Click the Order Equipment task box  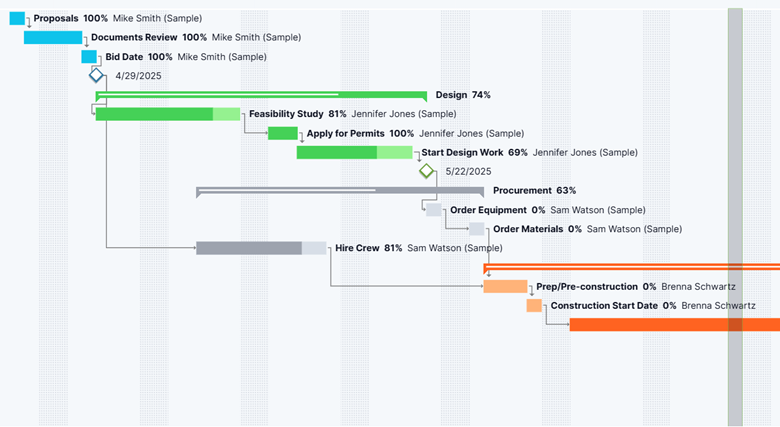pos(433,210)
